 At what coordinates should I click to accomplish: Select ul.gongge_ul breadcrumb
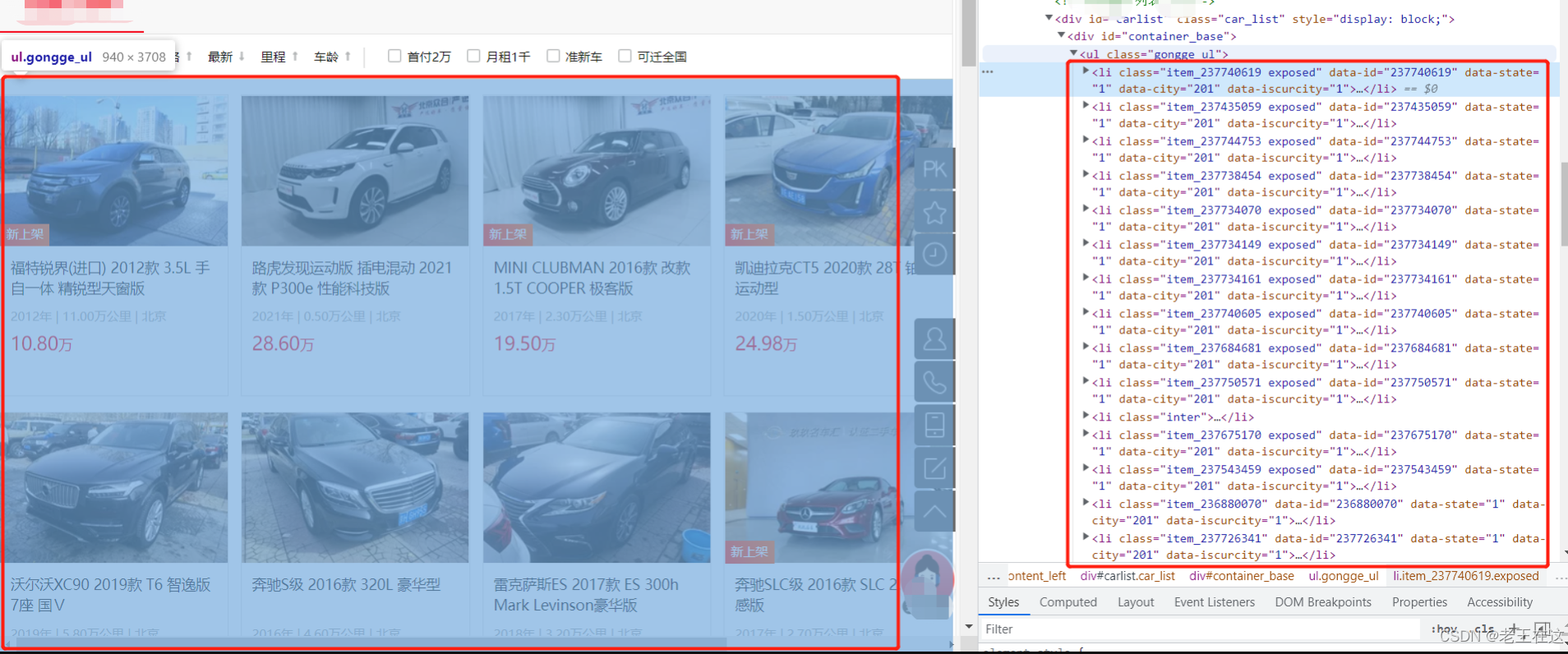[x=1344, y=576]
